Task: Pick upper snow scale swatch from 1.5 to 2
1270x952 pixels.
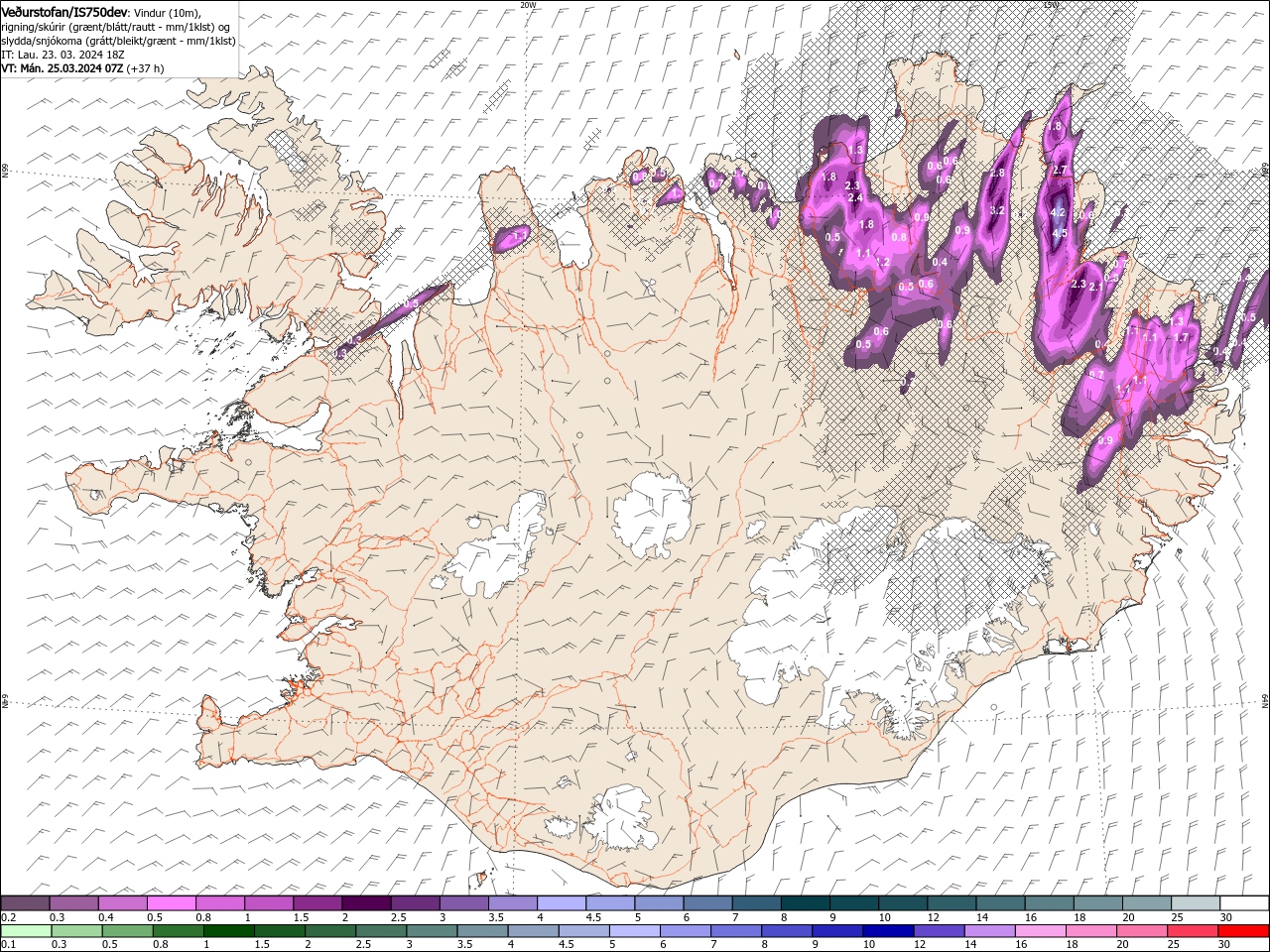Action: pyautogui.click(x=317, y=903)
